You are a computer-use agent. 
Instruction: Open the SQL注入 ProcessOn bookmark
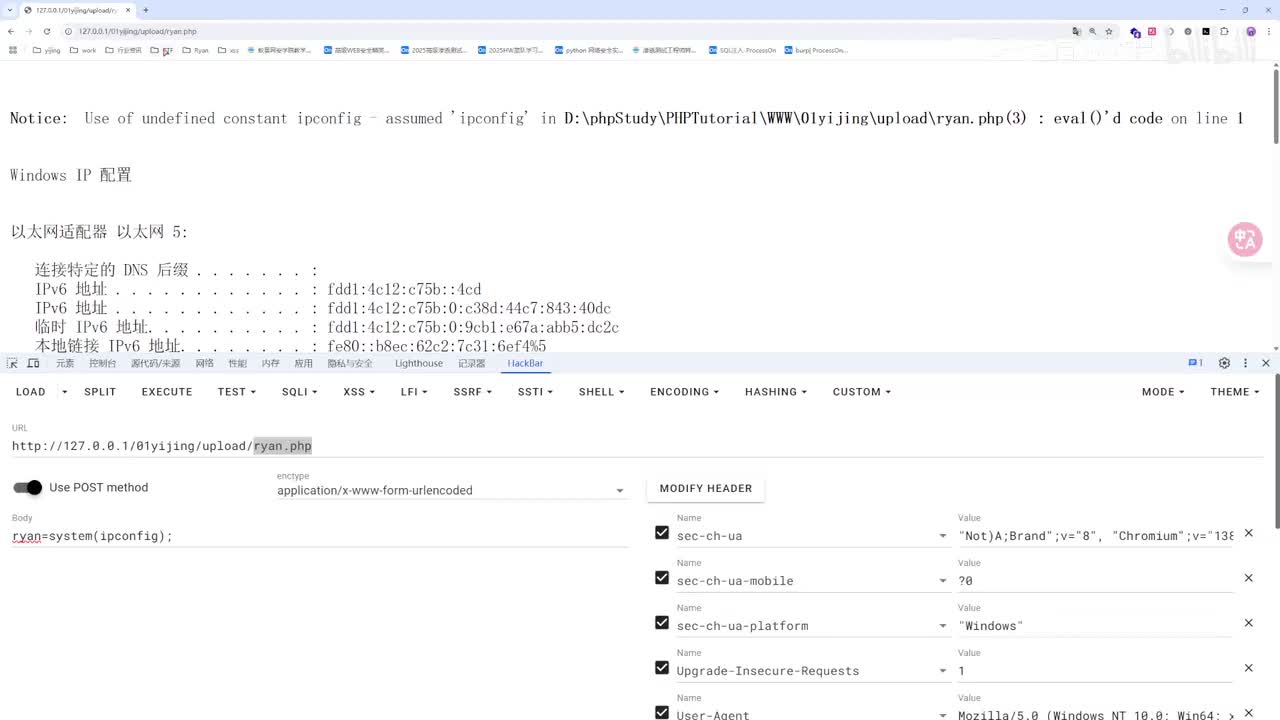coord(741,50)
